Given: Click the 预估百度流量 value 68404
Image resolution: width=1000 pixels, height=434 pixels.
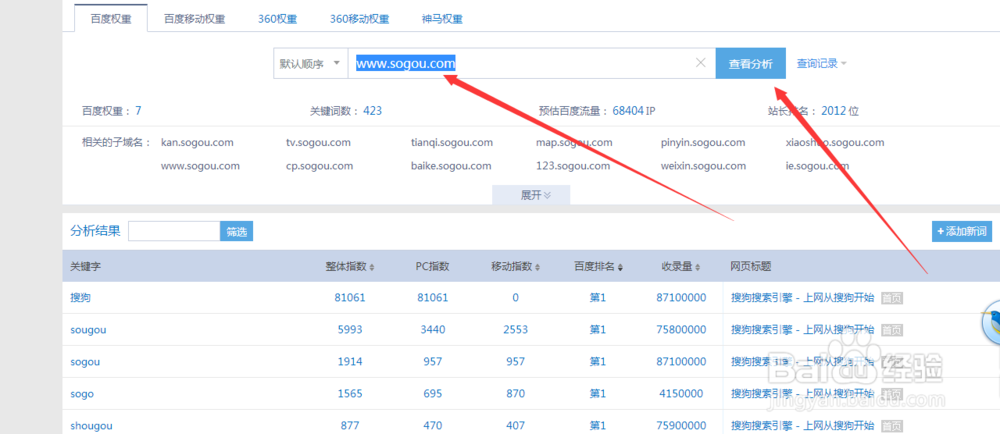Looking at the screenshot, I should (628, 111).
